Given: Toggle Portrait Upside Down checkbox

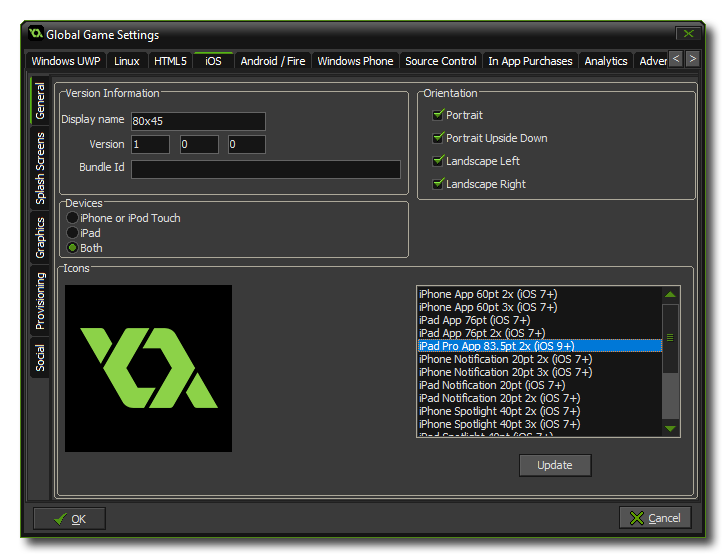Looking at the screenshot, I should 438,138.
